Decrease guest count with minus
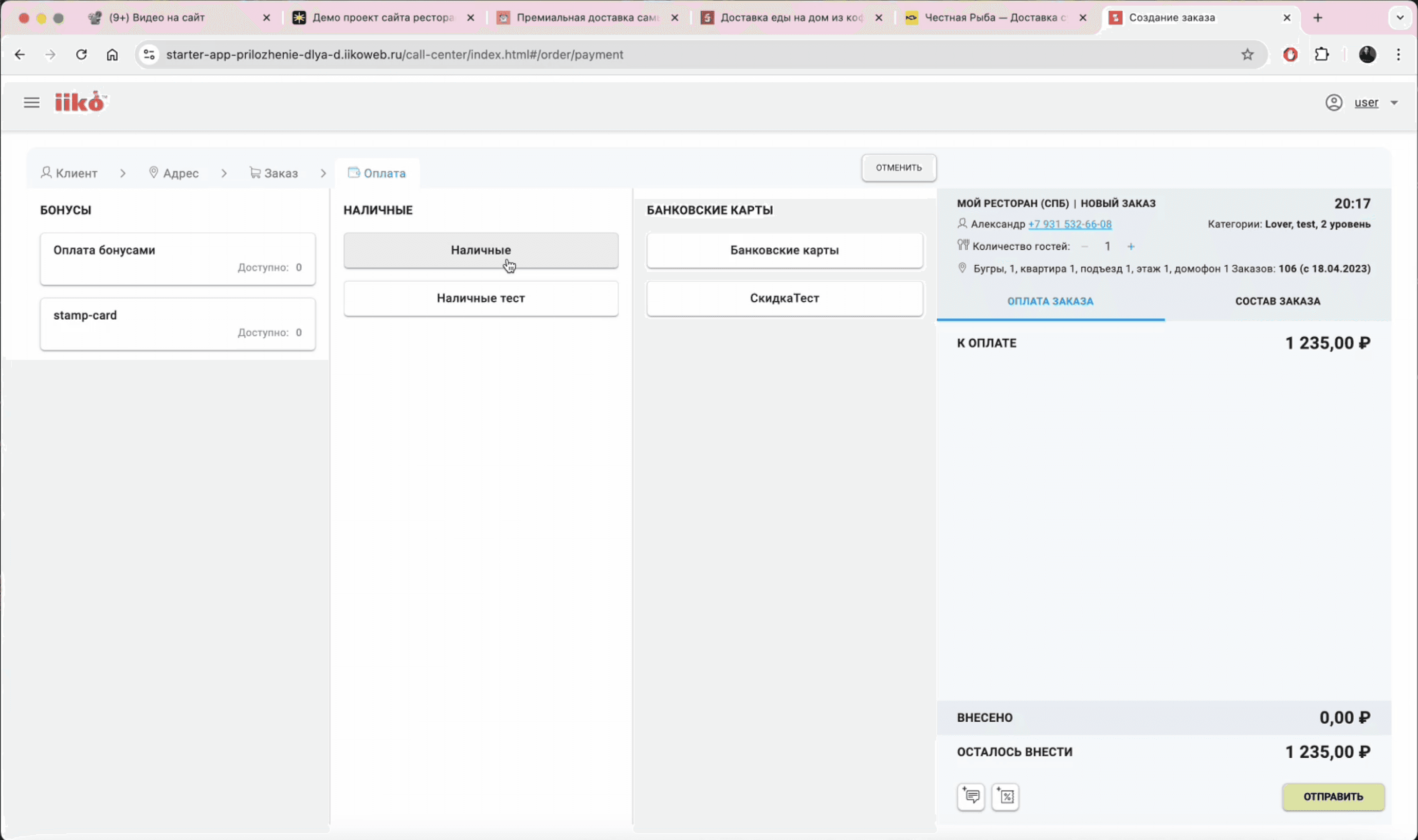This screenshot has height=840, width=1418. (1085, 246)
